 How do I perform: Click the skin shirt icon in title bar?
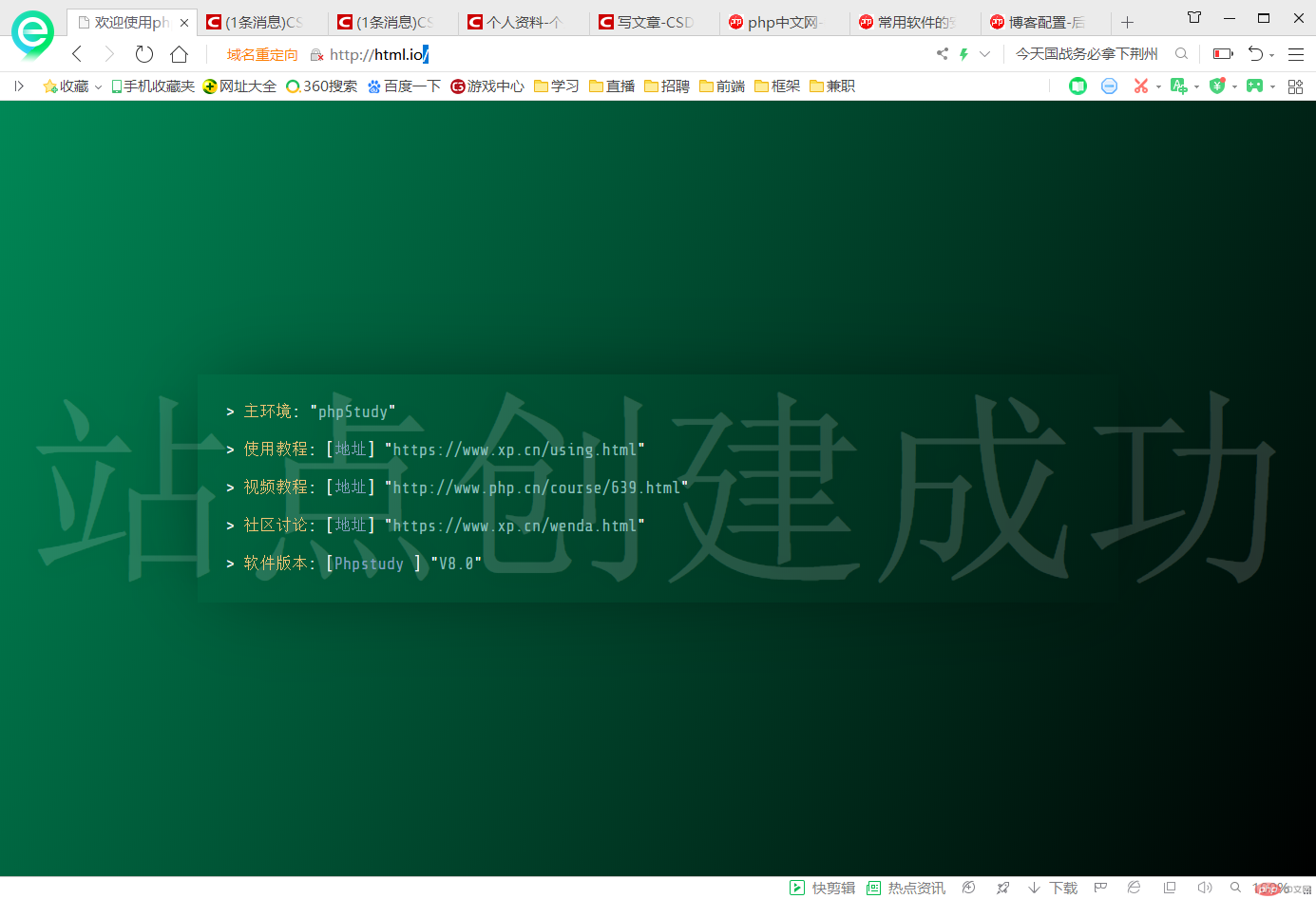coord(1194,17)
